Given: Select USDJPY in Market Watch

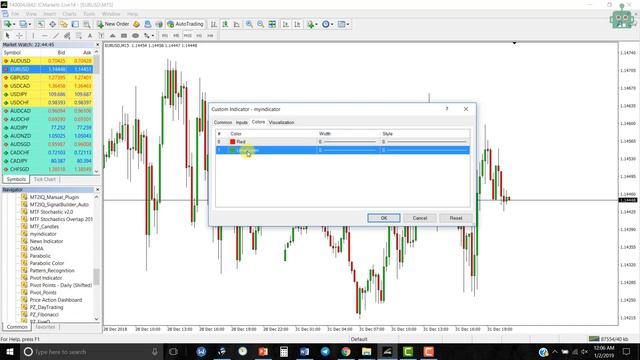Looking at the screenshot, I should click(47, 94).
